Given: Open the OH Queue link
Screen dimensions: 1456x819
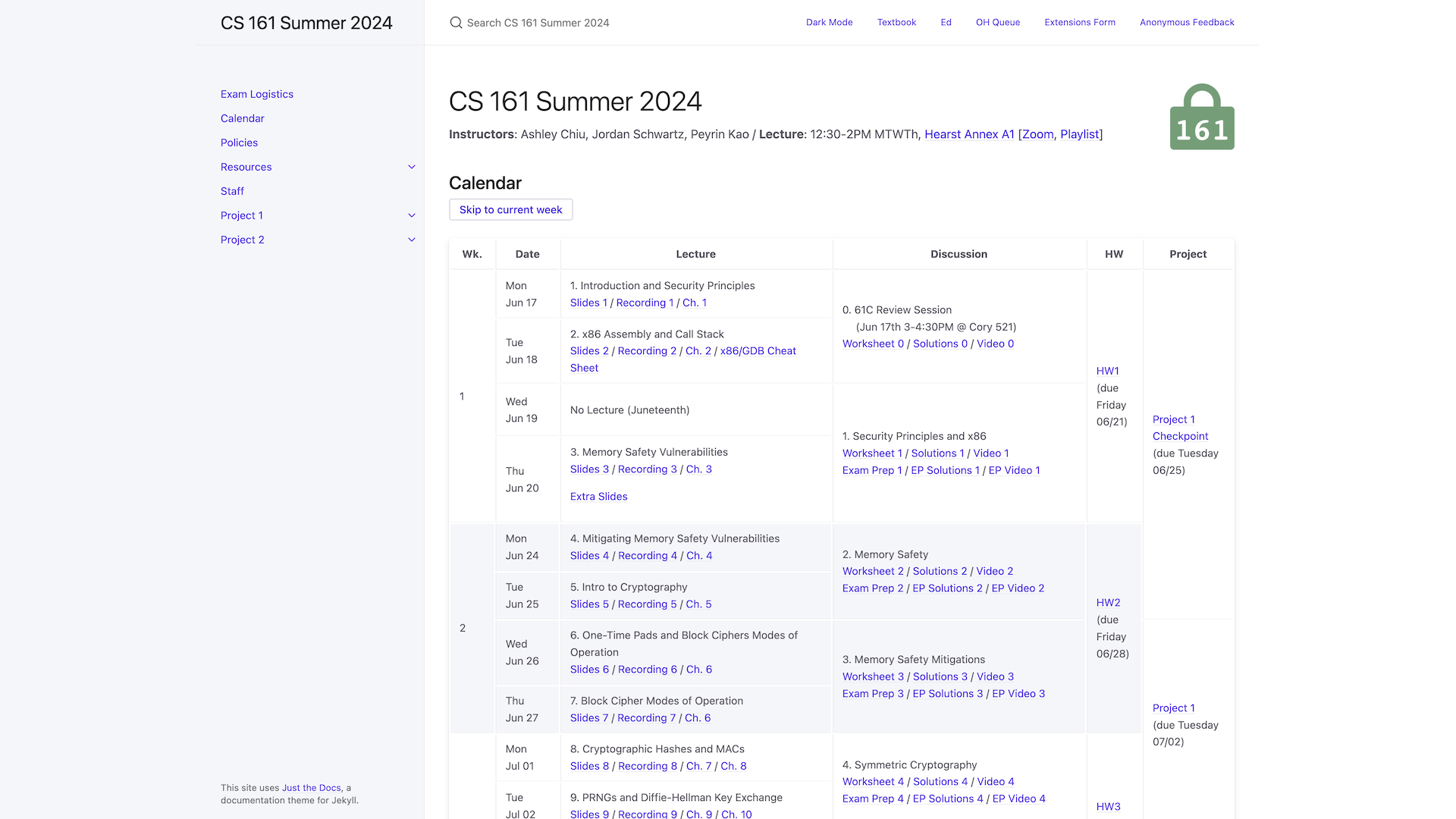Looking at the screenshot, I should coord(997,22).
